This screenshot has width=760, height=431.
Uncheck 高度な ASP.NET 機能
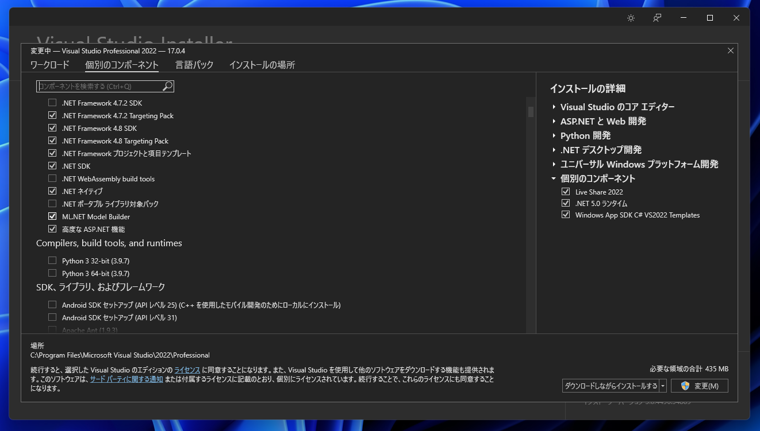click(52, 229)
